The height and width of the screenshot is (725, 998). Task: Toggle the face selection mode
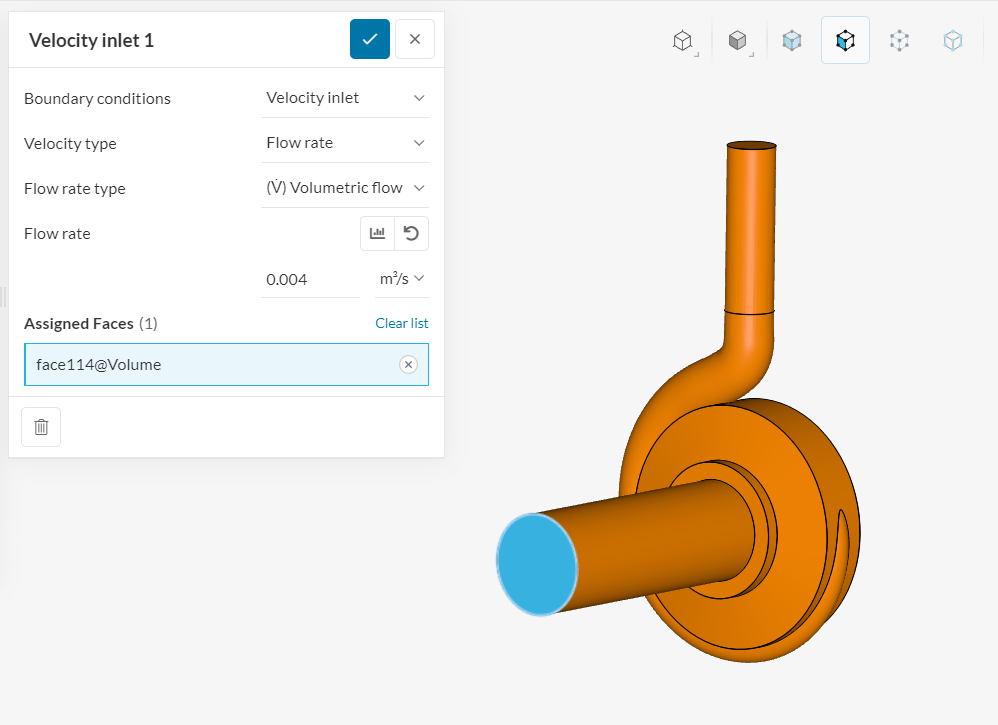click(x=845, y=41)
